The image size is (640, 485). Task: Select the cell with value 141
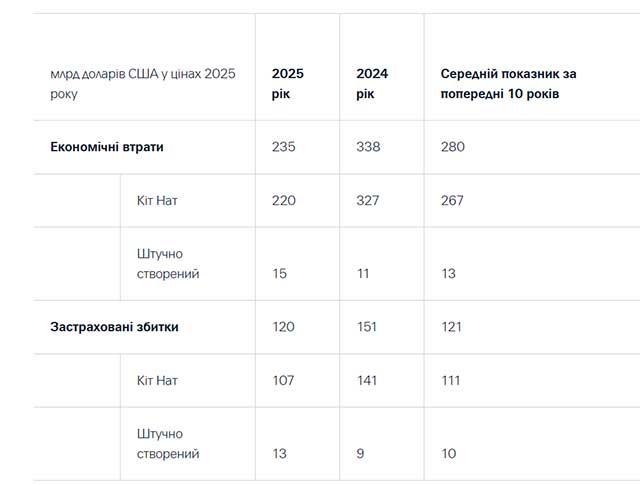click(368, 380)
